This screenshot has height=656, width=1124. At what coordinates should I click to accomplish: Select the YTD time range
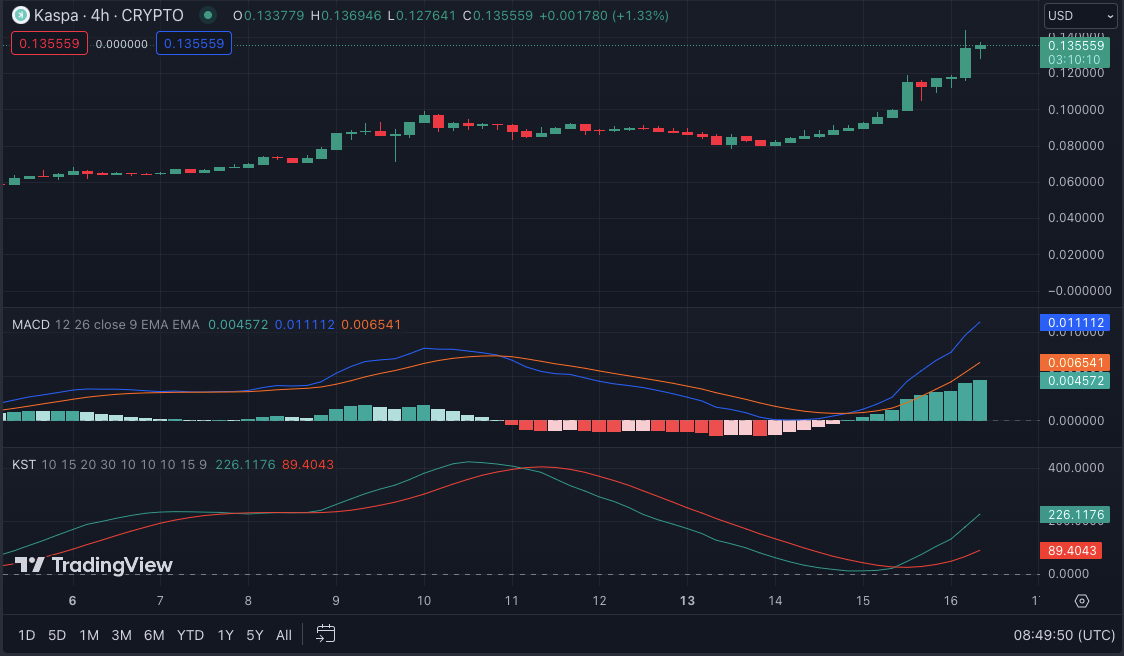coord(190,635)
